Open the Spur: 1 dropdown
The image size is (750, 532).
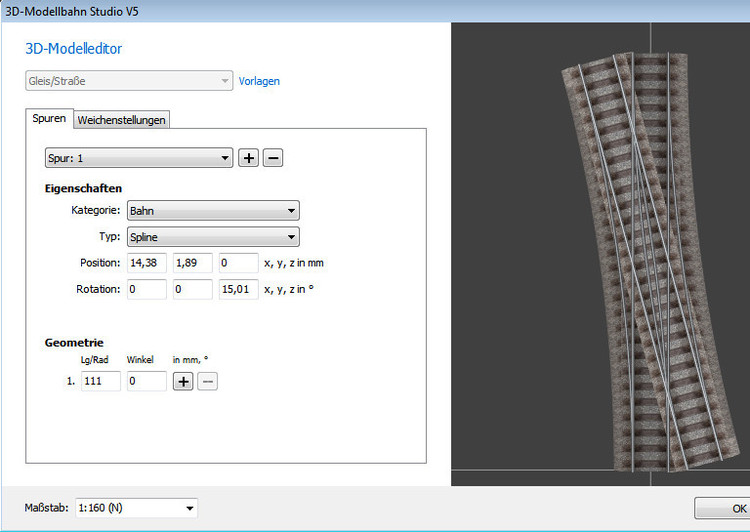pos(138,158)
